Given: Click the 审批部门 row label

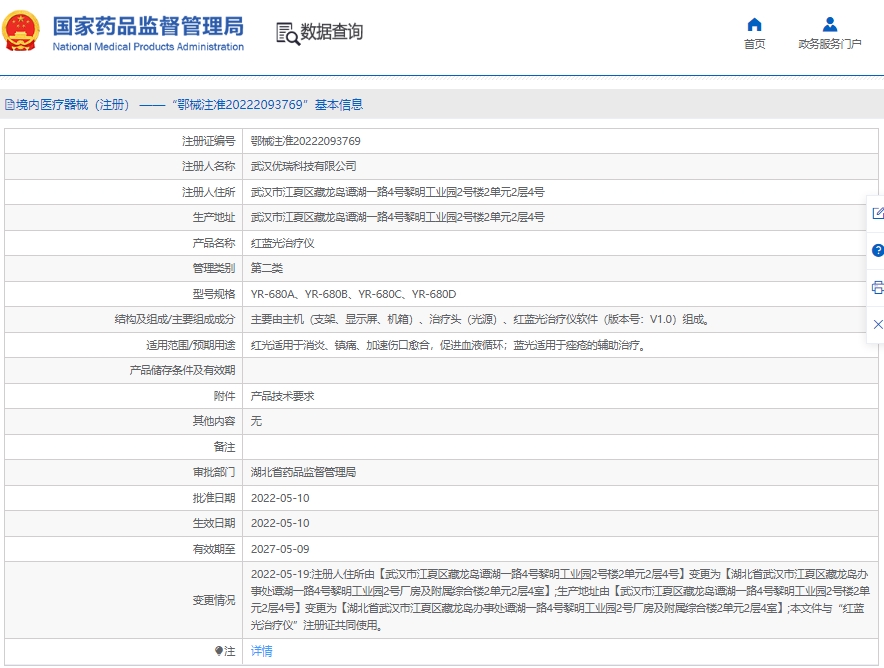Looking at the screenshot, I should [x=214, y=472].
